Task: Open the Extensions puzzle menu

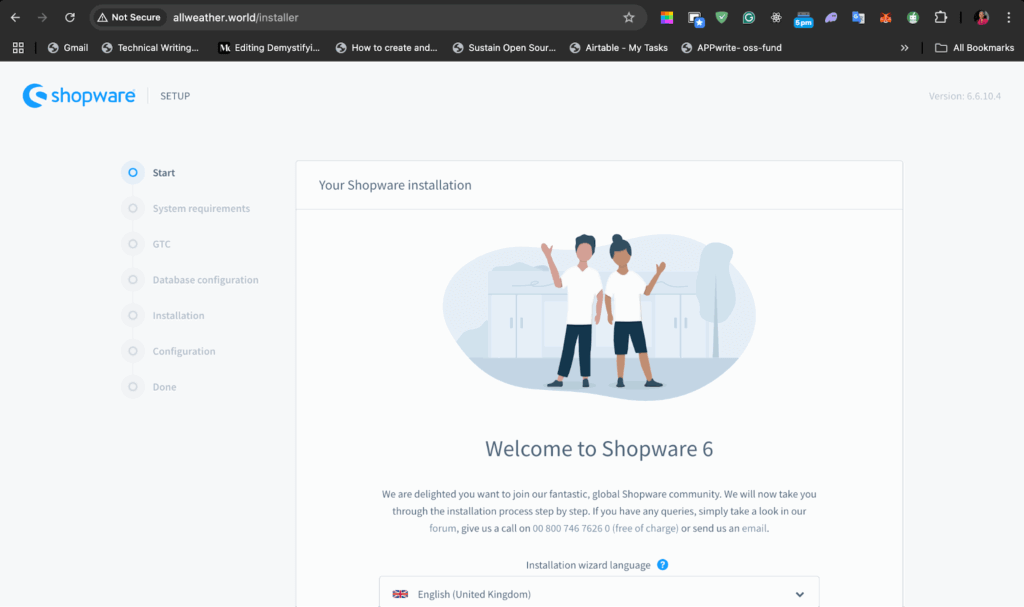Action: (x=940, y=18)
